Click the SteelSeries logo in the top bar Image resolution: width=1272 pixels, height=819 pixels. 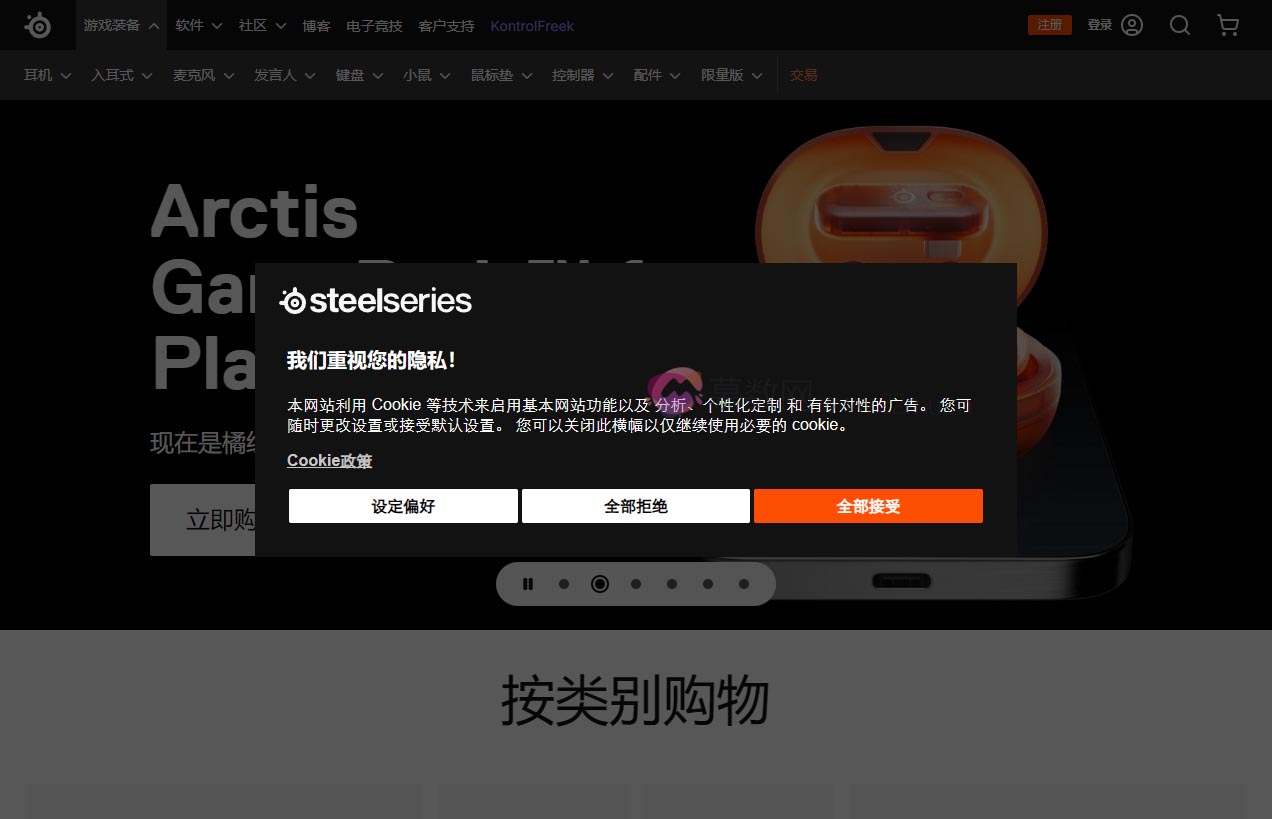pyautogui.click(x=38, y=25)
